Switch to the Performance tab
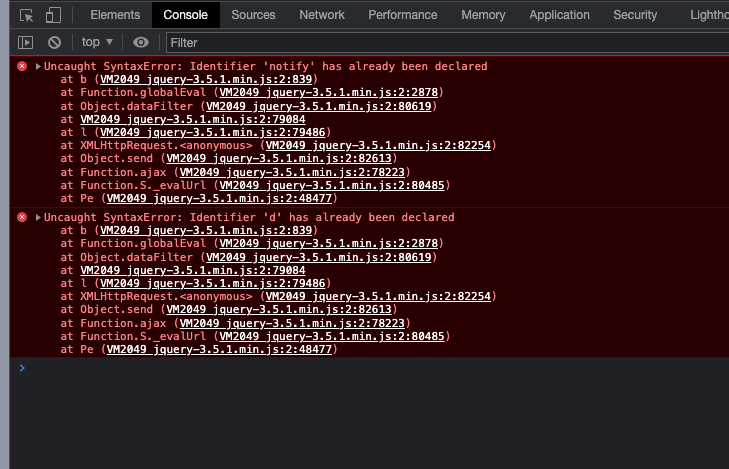 (403, 15)
